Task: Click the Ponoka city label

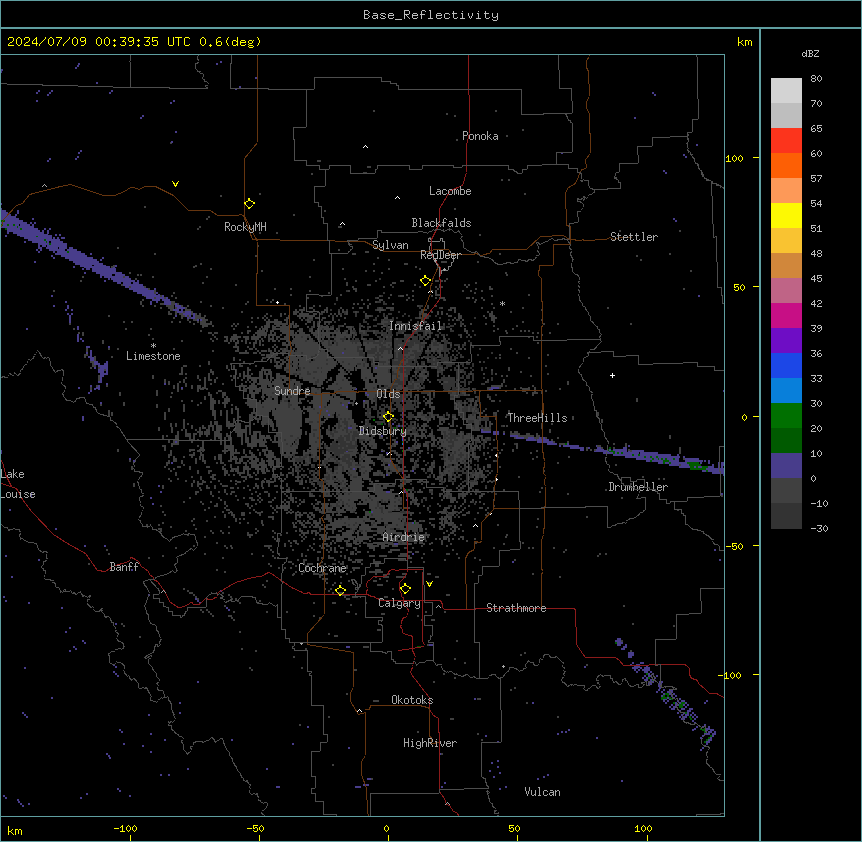Action: (x=480, y=136)
